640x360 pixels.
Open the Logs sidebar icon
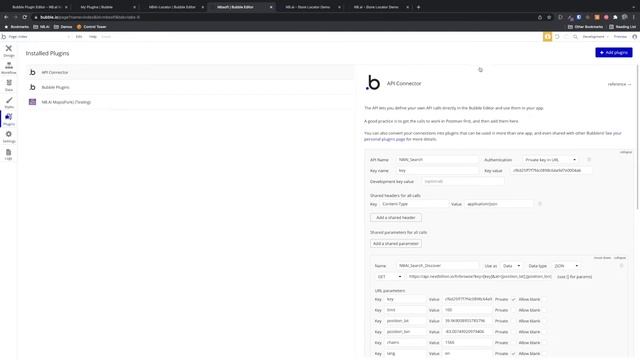pos(9,154)
